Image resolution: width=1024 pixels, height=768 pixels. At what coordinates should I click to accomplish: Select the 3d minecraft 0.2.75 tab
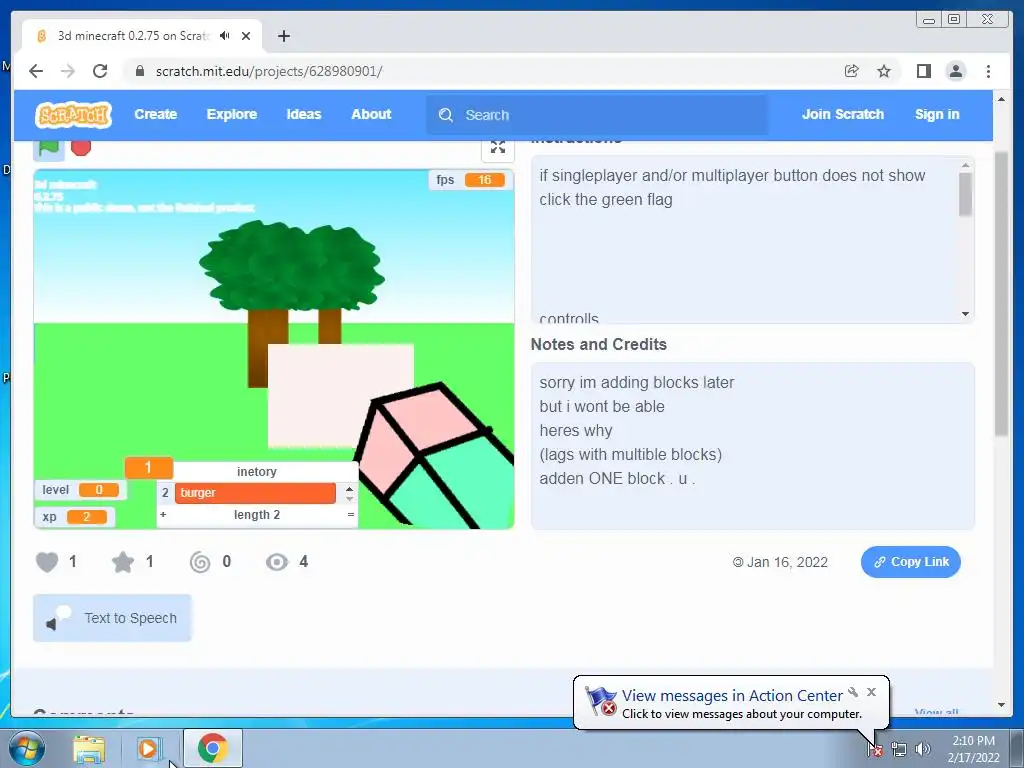(x=142, y=36)
